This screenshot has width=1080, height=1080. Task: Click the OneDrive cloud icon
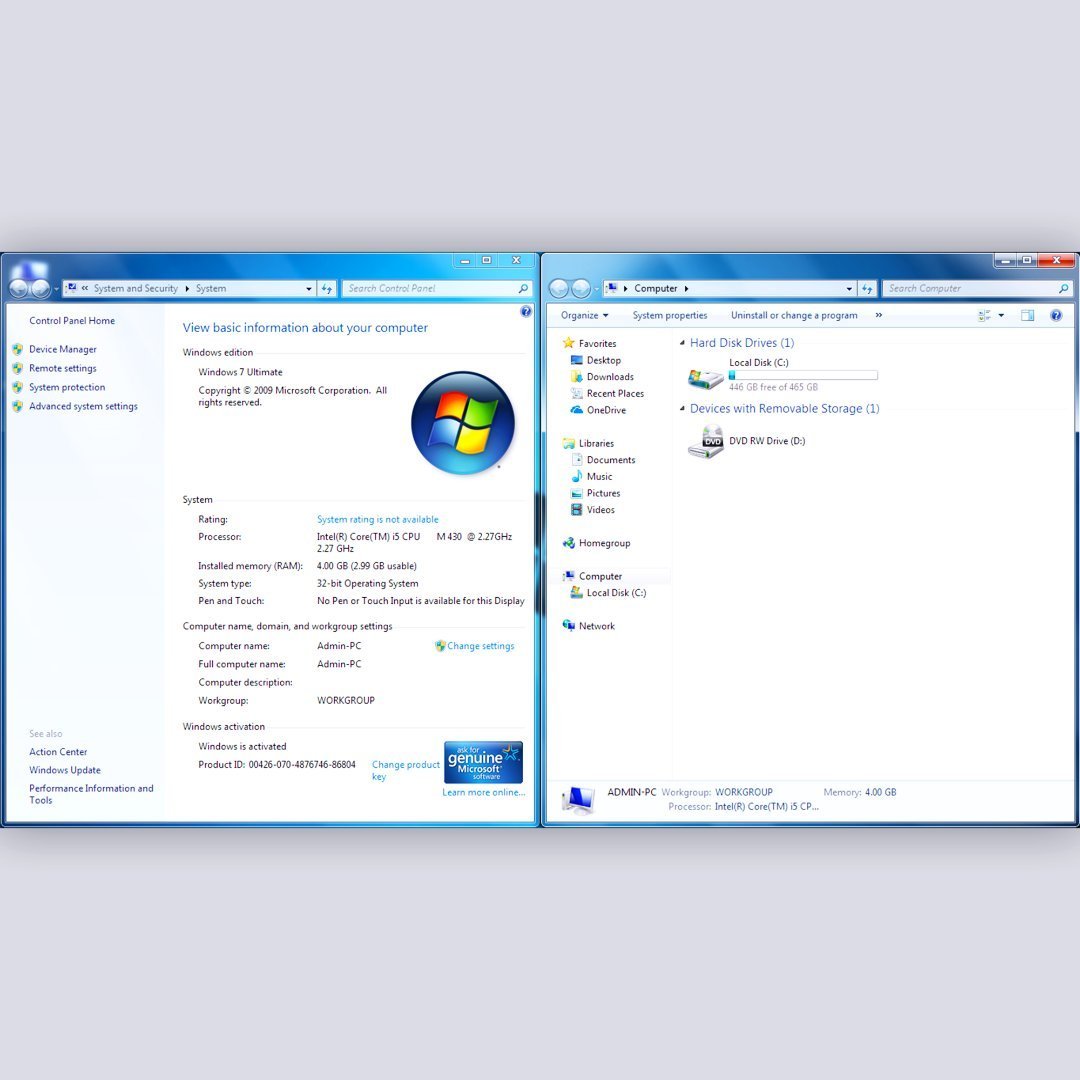tap(577, 410)
